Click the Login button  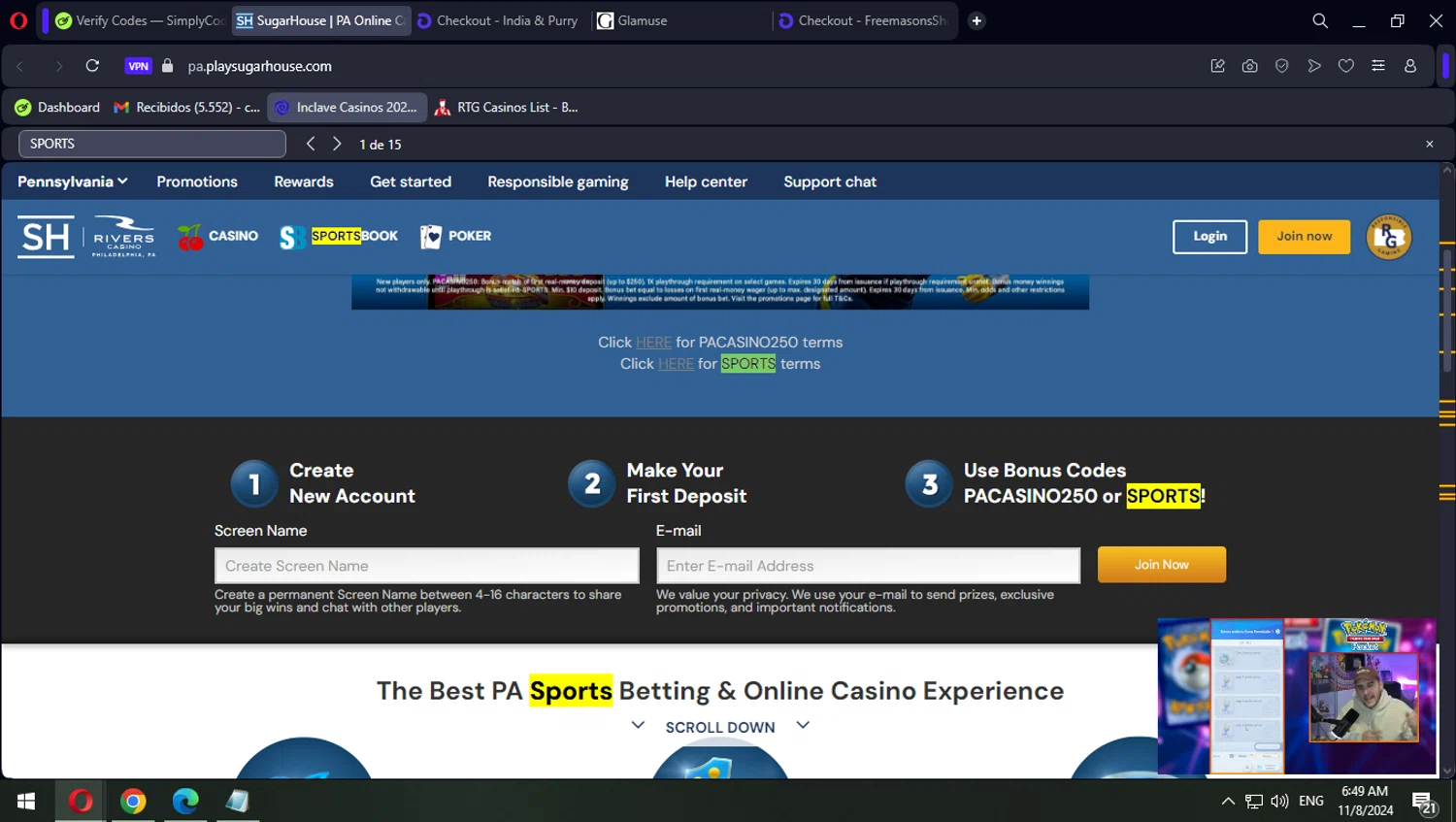(x=1209, y=237)
